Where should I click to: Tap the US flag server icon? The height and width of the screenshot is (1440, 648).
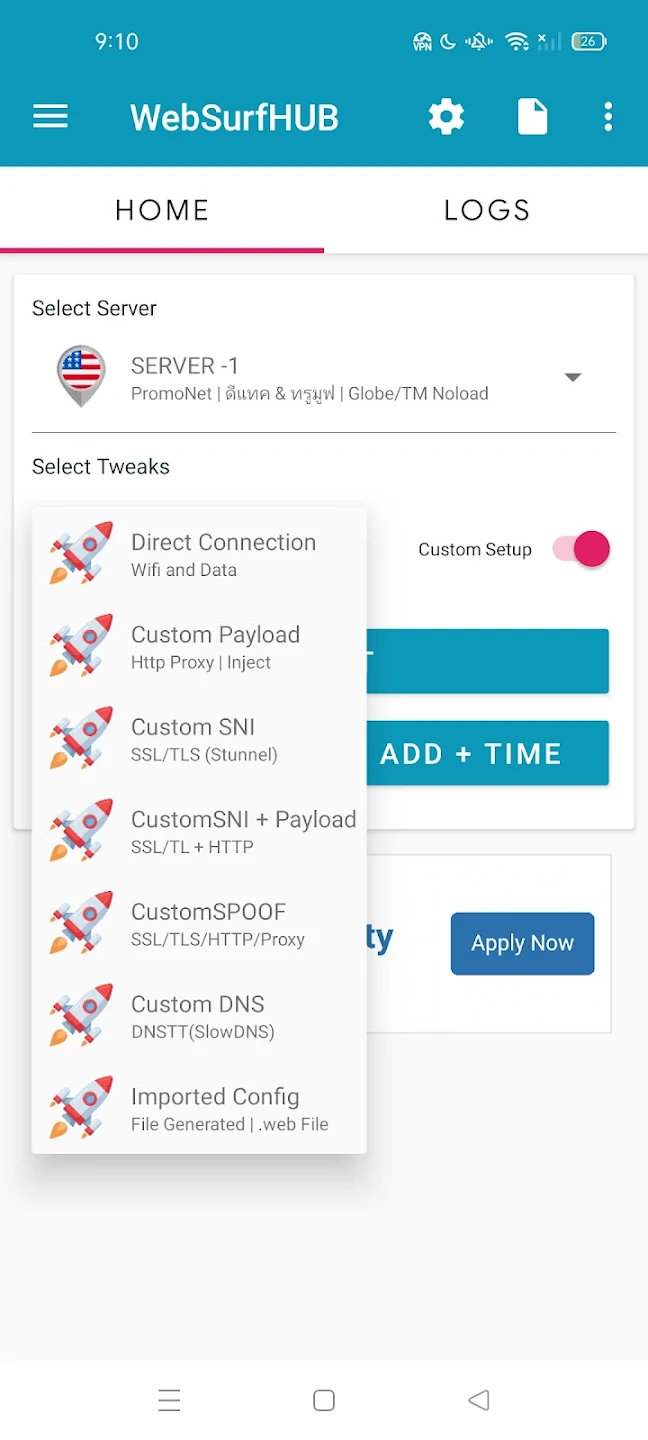pos(81,375)
